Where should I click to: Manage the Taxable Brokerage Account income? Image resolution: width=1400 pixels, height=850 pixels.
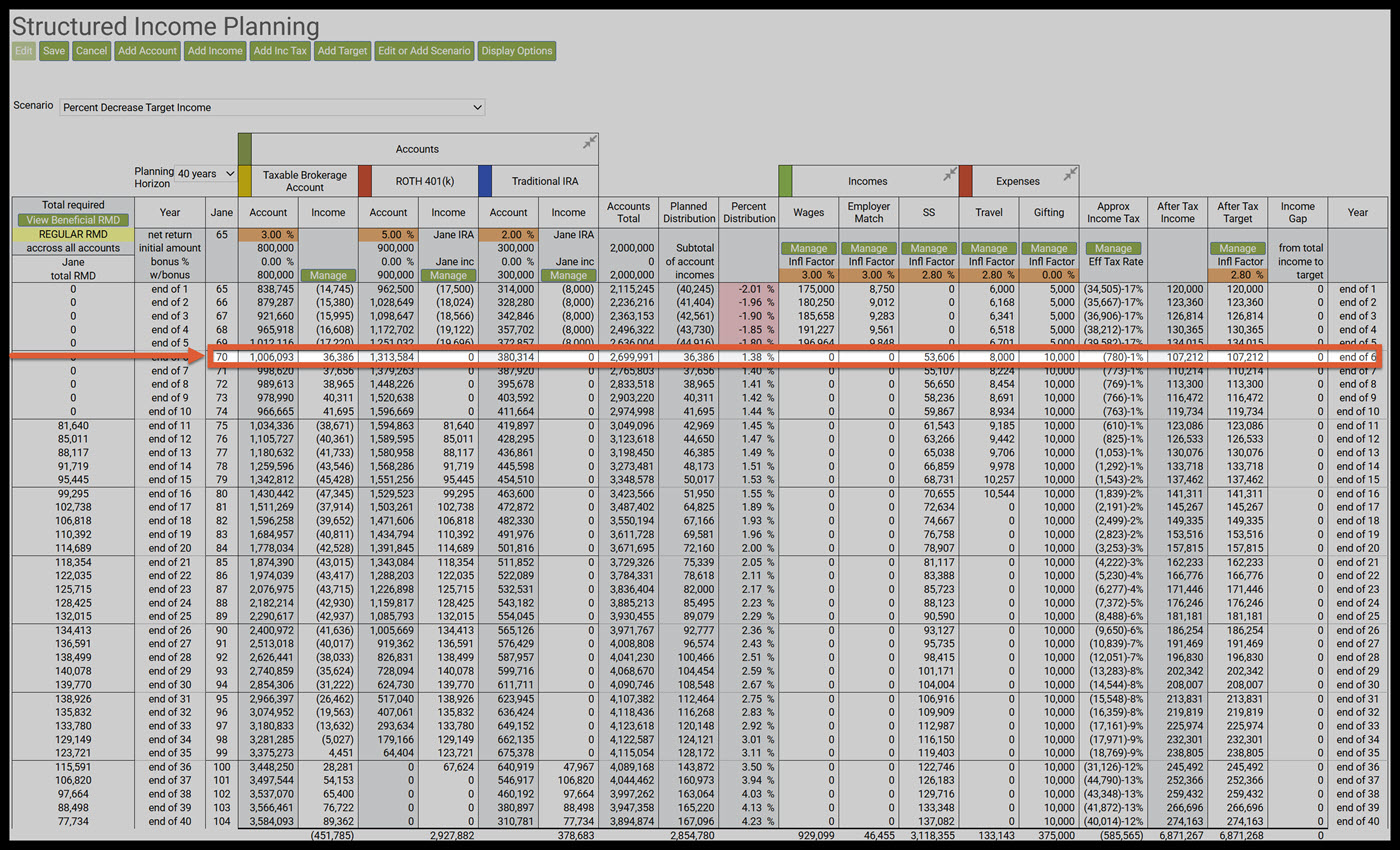(x=328, y=275)
